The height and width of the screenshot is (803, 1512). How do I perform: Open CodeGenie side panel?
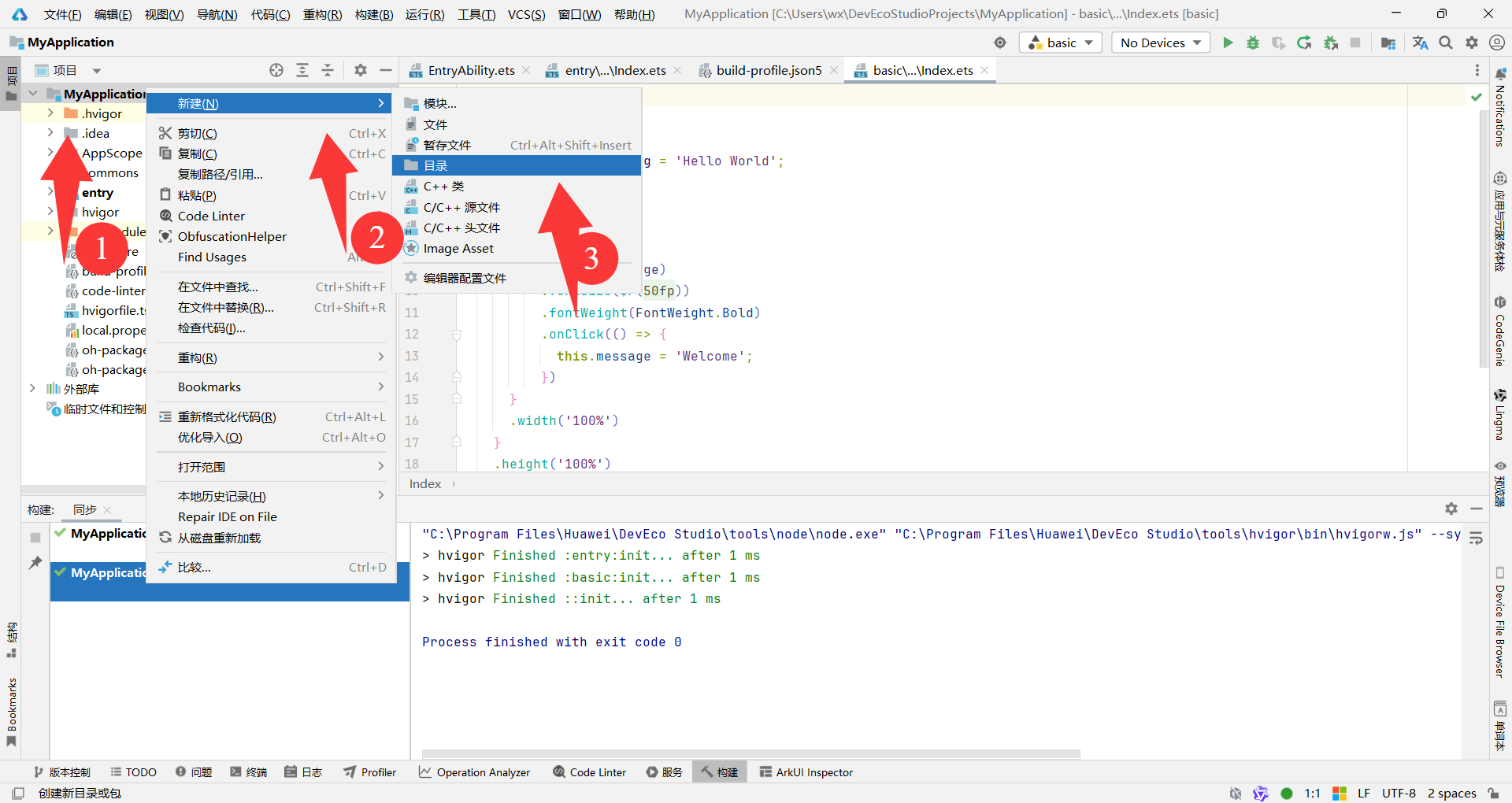(1500, 331)
